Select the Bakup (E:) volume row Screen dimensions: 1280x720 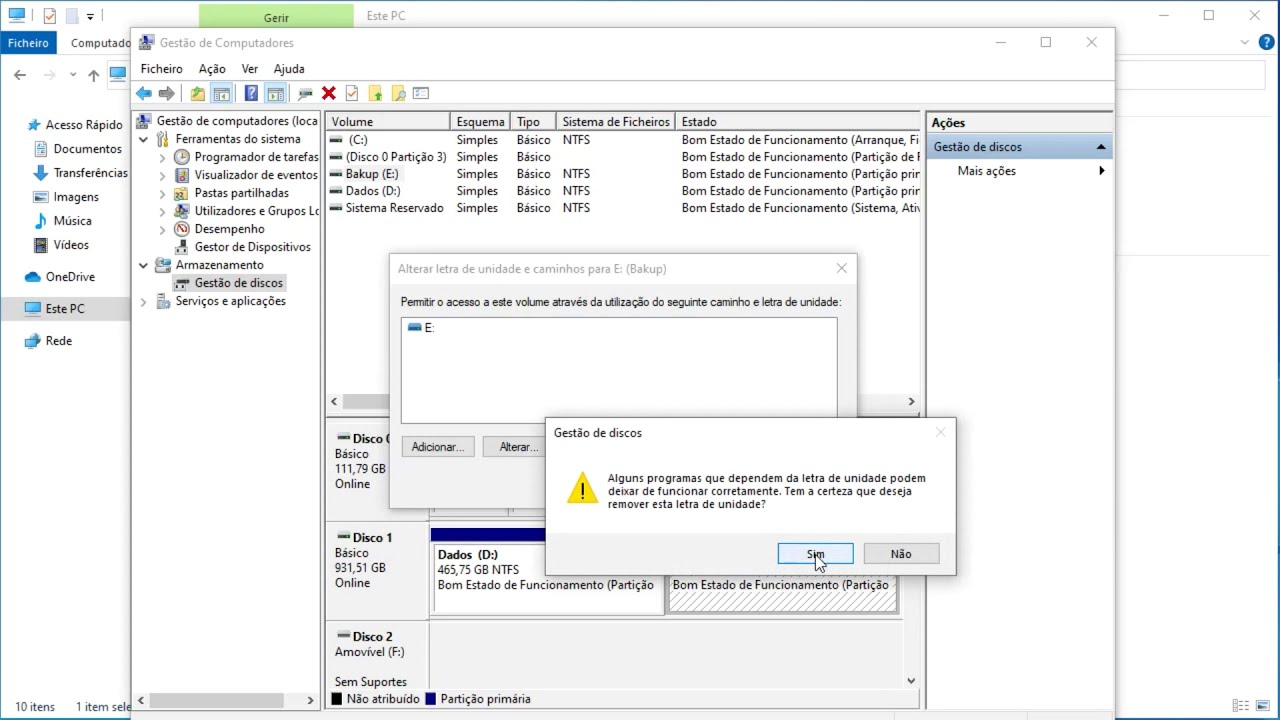(624, 174)
